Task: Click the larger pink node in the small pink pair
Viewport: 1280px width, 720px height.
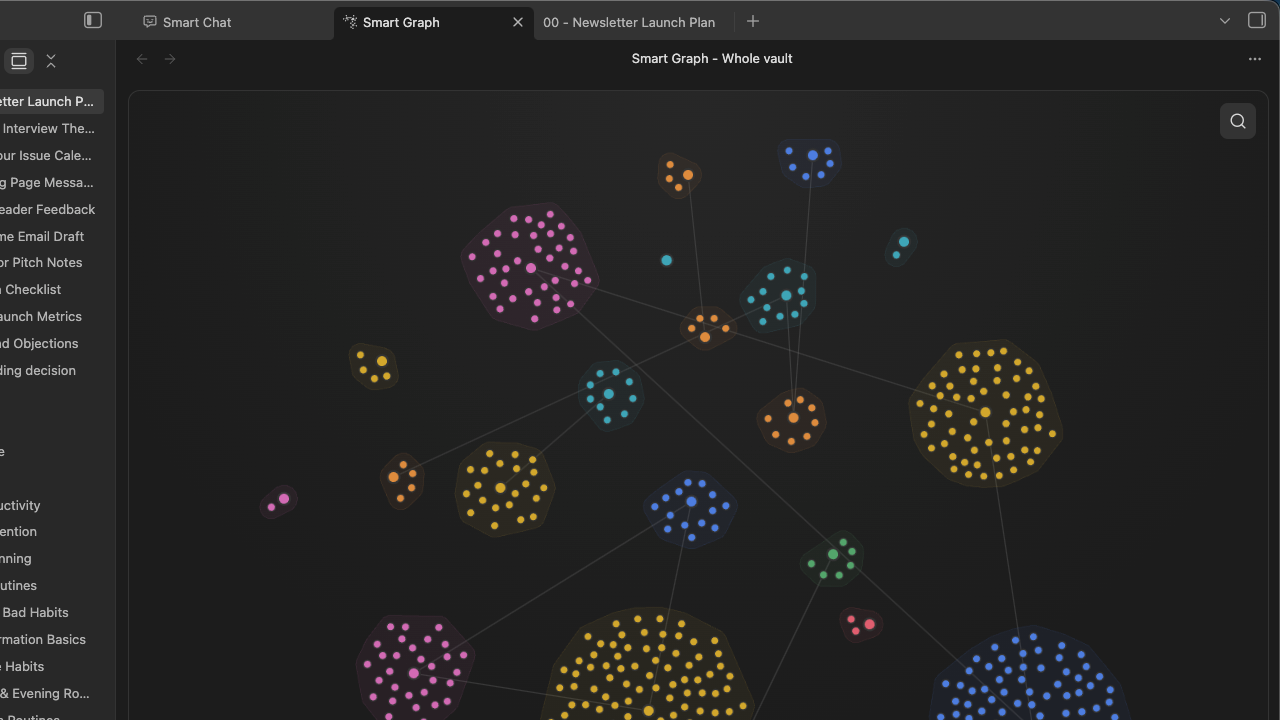Action: [x=284, y=498]
